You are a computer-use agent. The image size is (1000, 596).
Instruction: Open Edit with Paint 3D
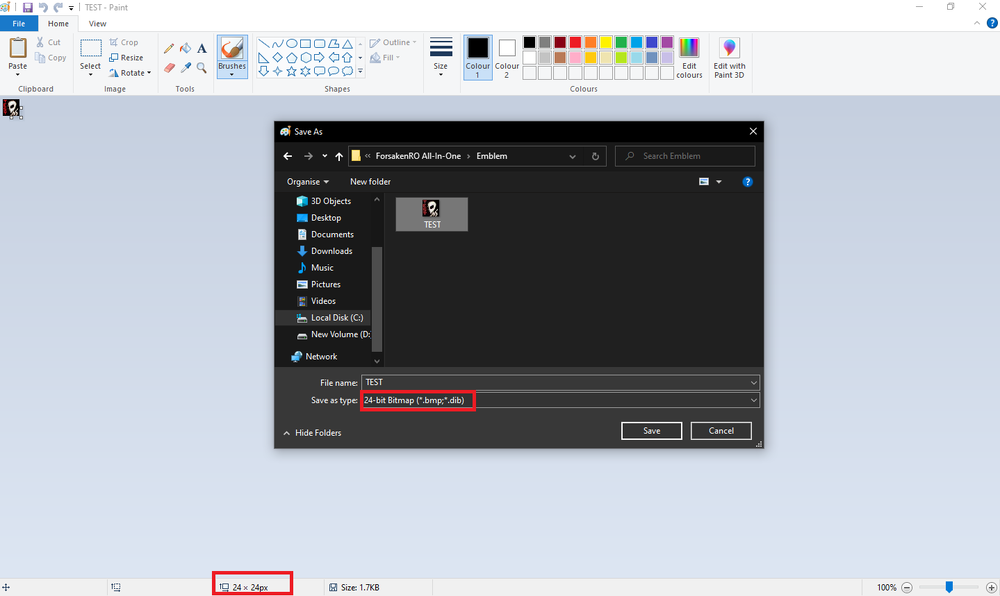(729, 57)
